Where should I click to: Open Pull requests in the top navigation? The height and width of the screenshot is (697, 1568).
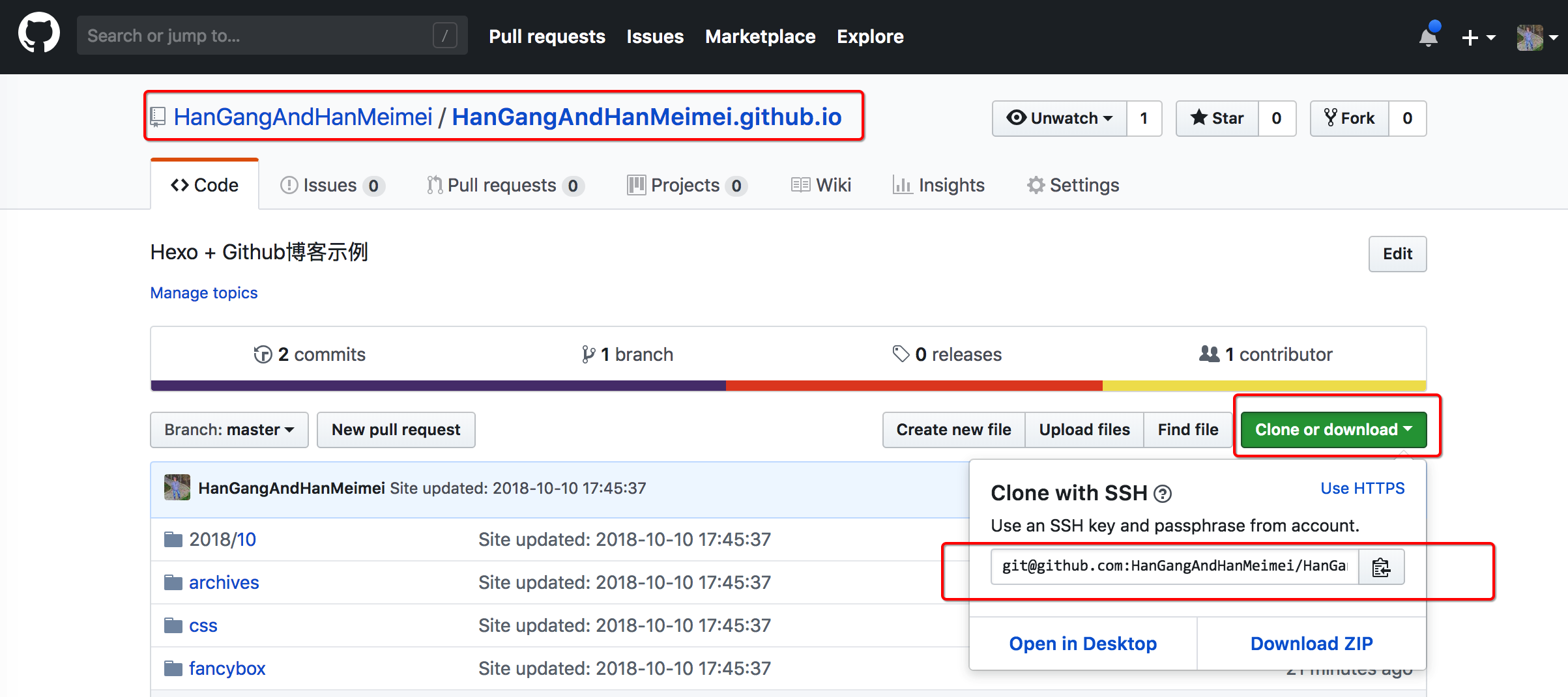tap(547, 36)
